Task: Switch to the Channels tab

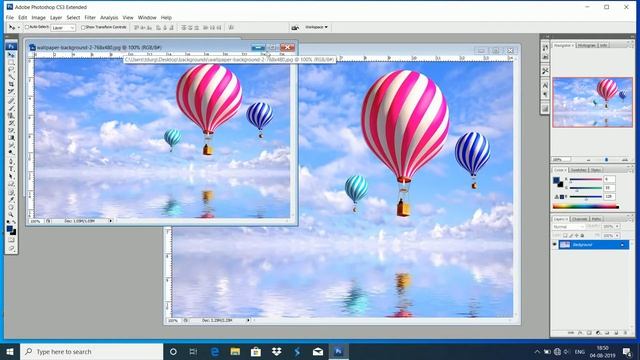Action: [x=580, y=219]
